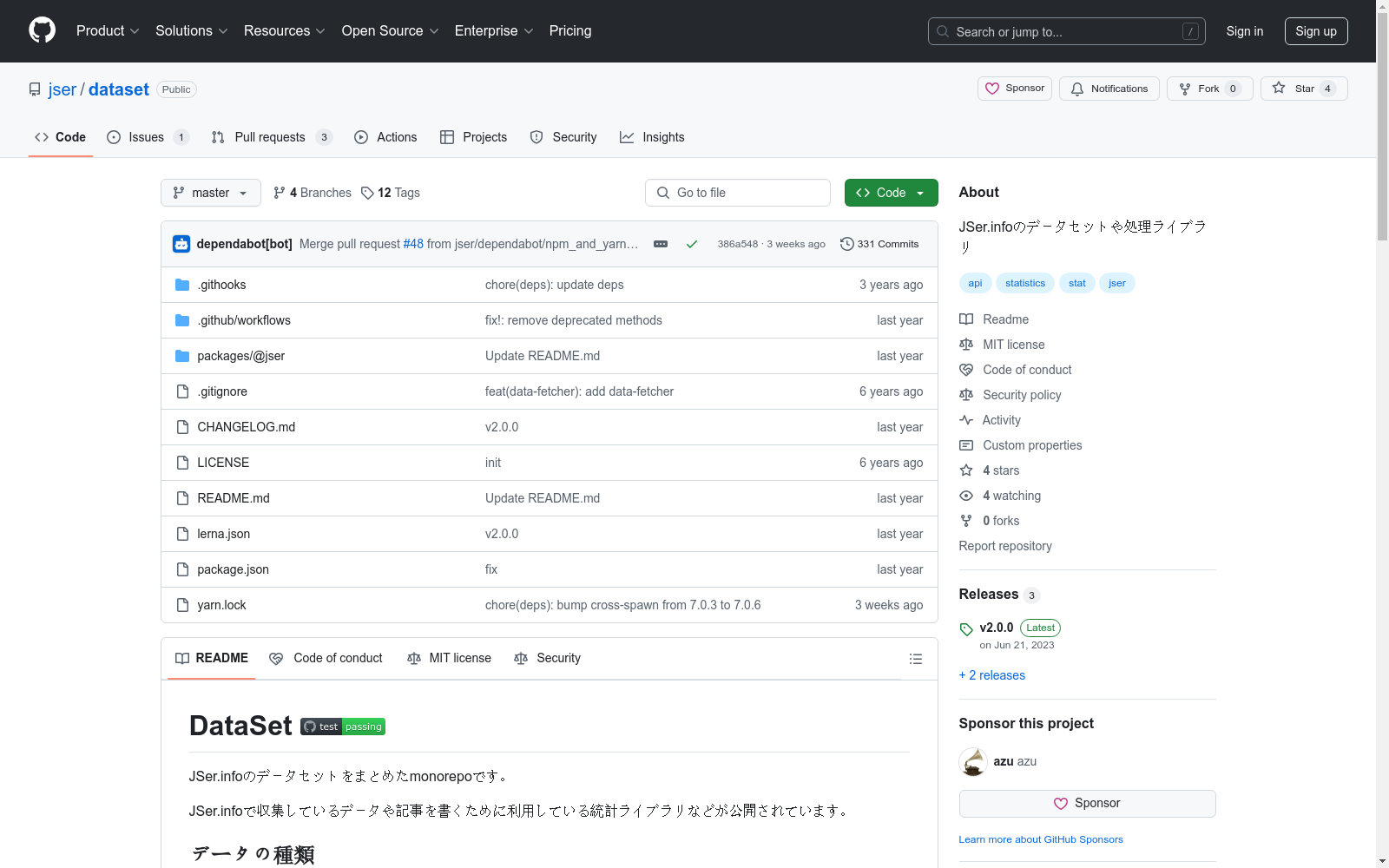
Task: Open the Actions tab
Action: tap(386, 137)
